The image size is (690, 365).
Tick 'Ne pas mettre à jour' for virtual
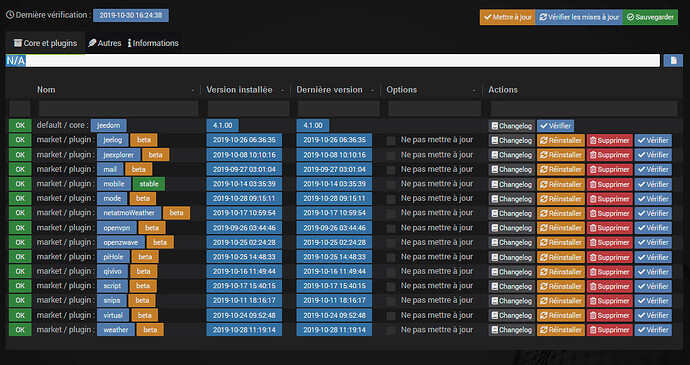(391, 316)
